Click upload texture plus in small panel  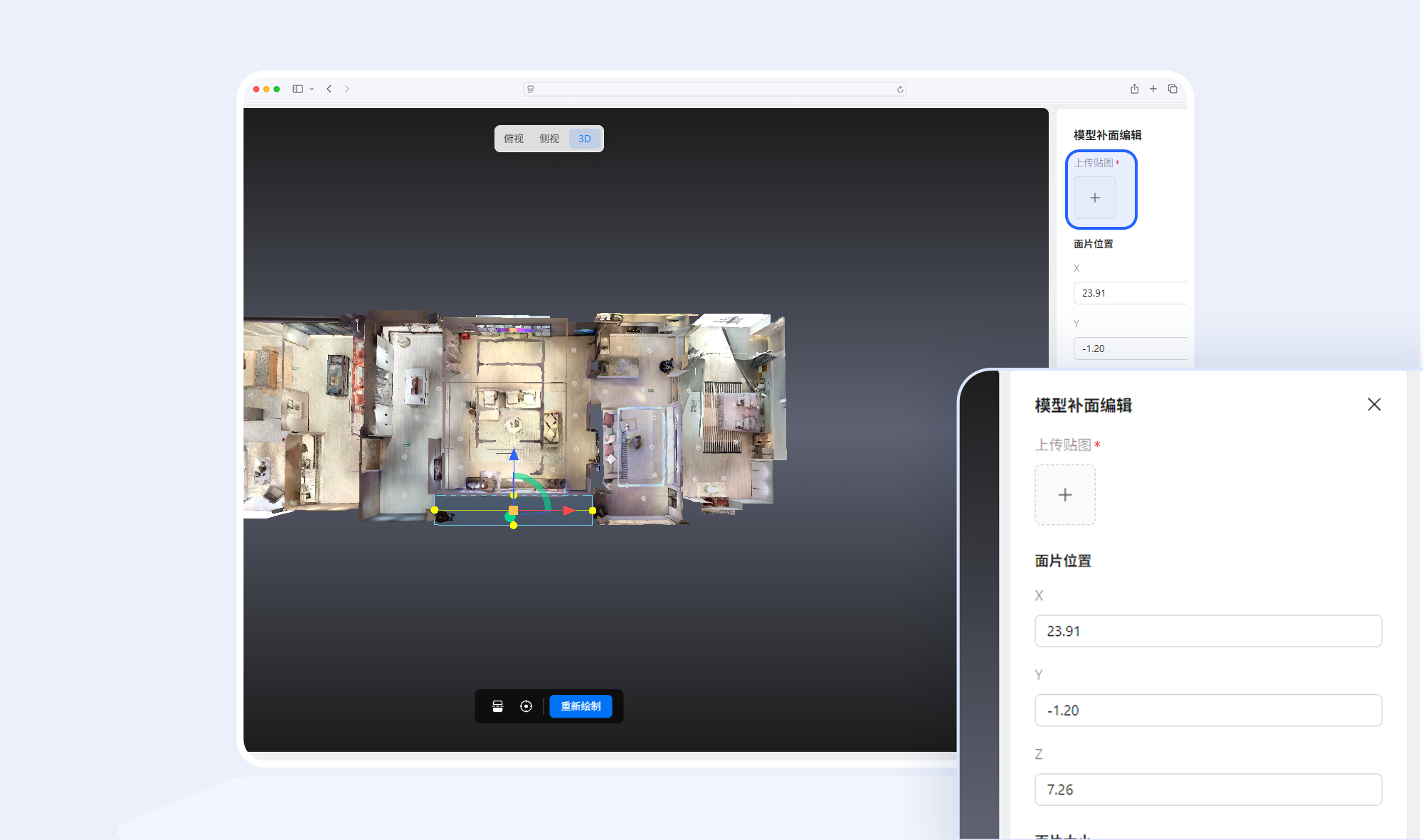click(1095, 198)
